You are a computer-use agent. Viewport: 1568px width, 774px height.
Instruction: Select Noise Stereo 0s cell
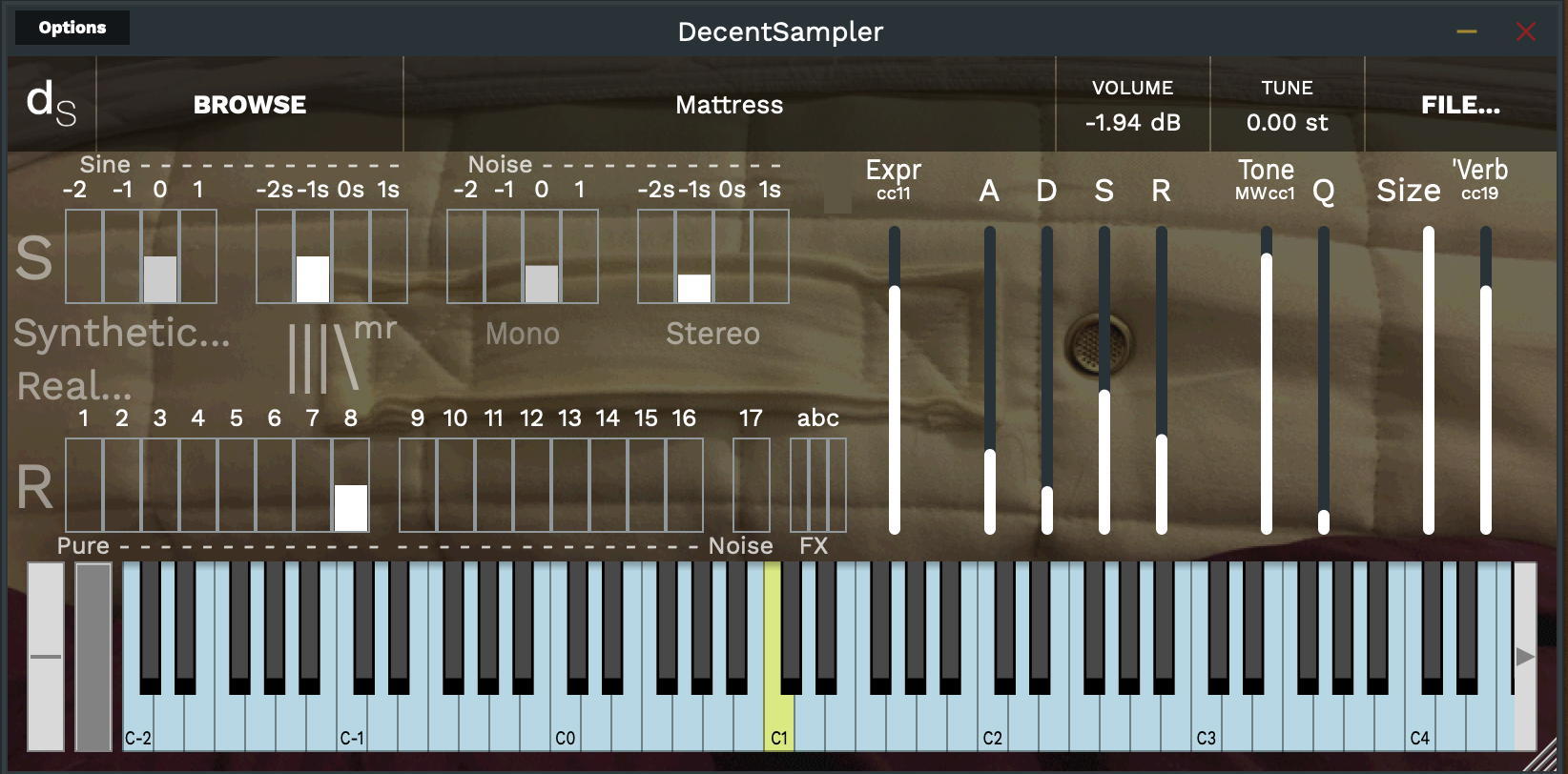[x=732, y=256]
